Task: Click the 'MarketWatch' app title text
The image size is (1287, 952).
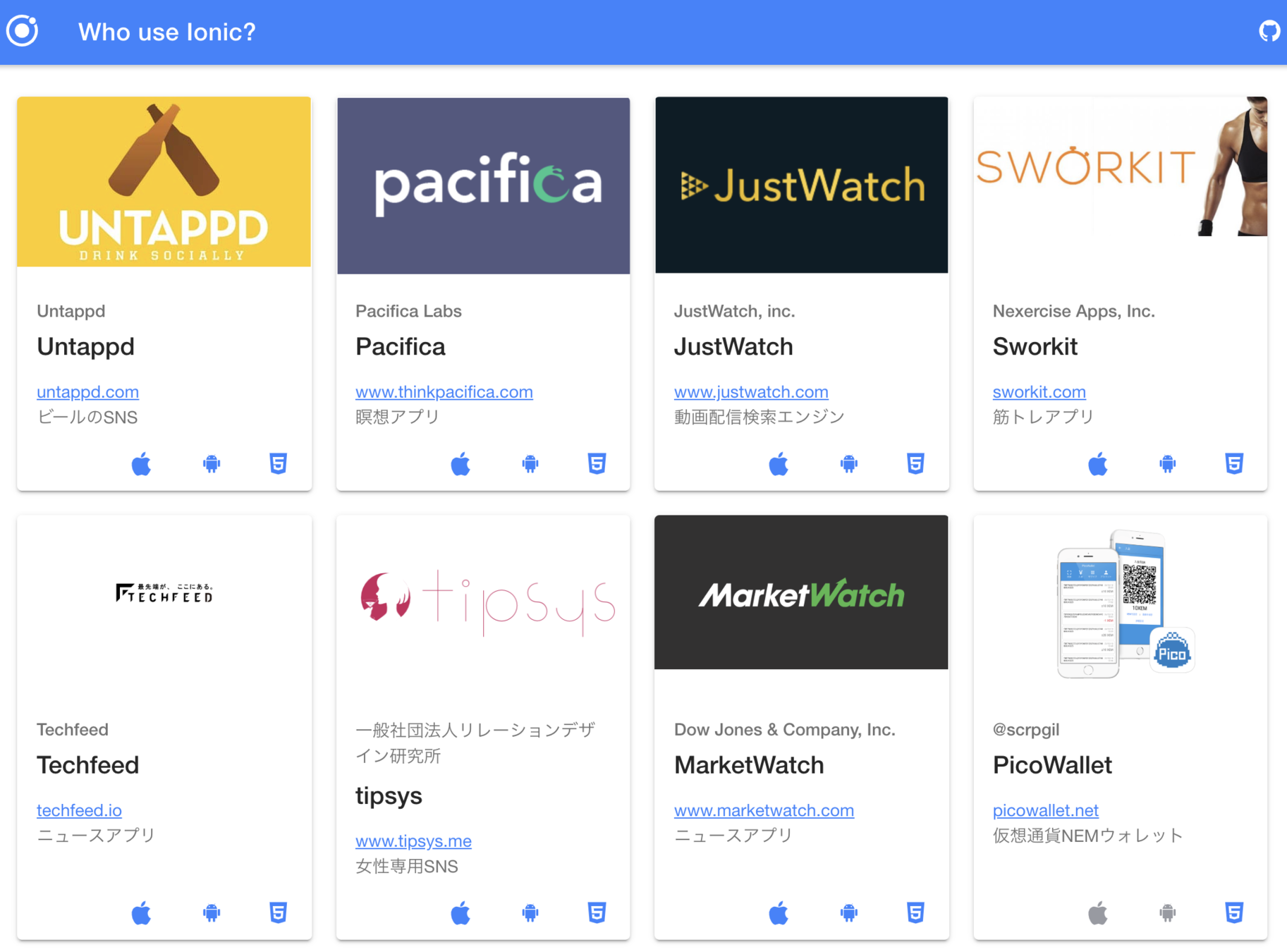Action: (749, 765)
